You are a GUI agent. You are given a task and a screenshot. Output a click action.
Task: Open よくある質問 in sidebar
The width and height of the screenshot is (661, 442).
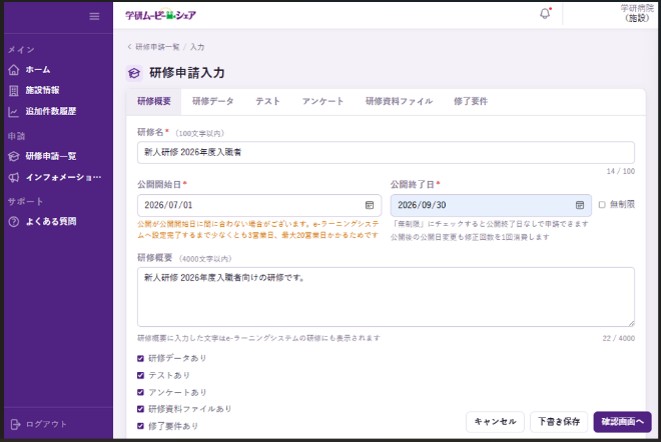pos(51,221)
